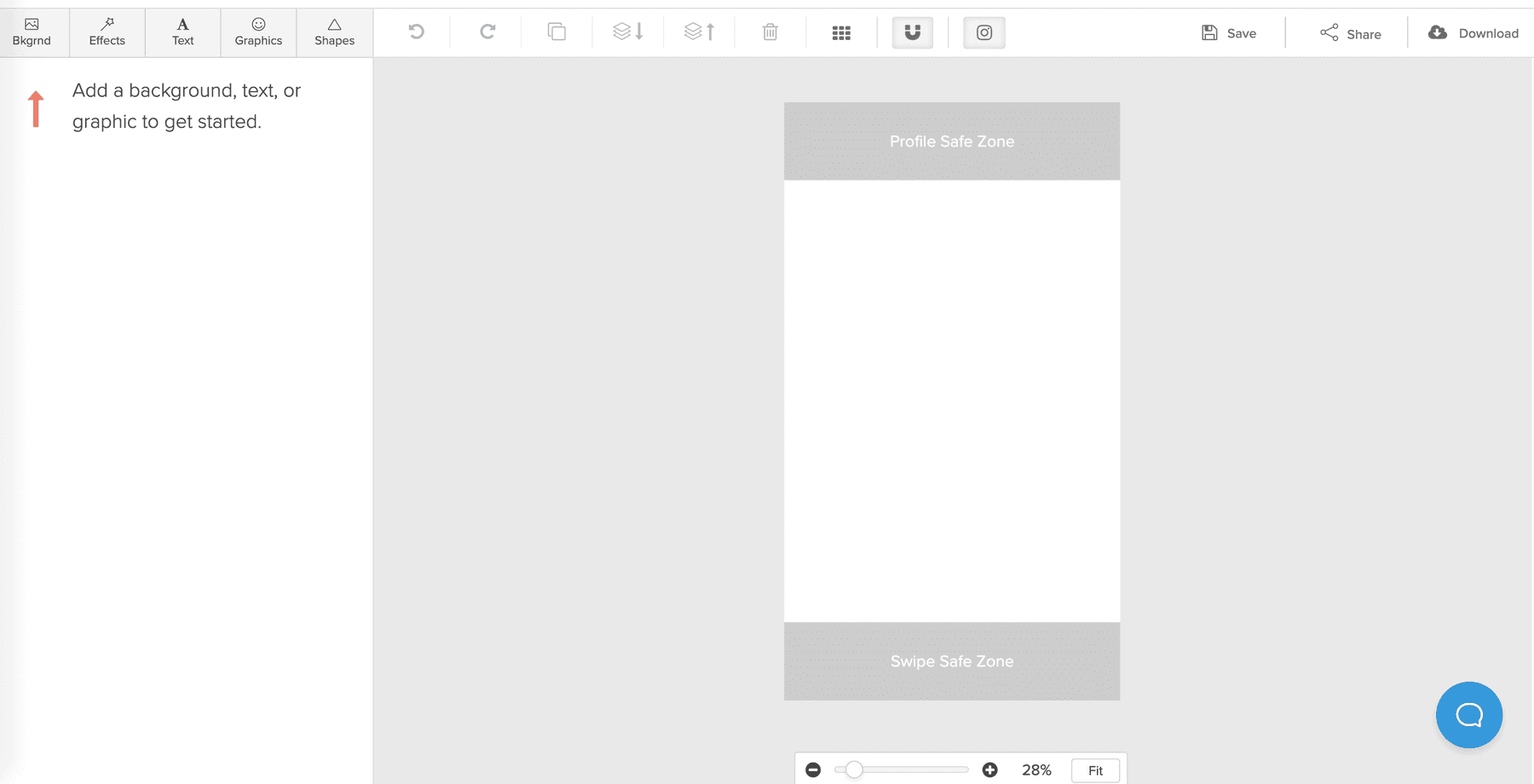Select the Effects magic wand tool

pyautogui.click(x=107, y=32)
